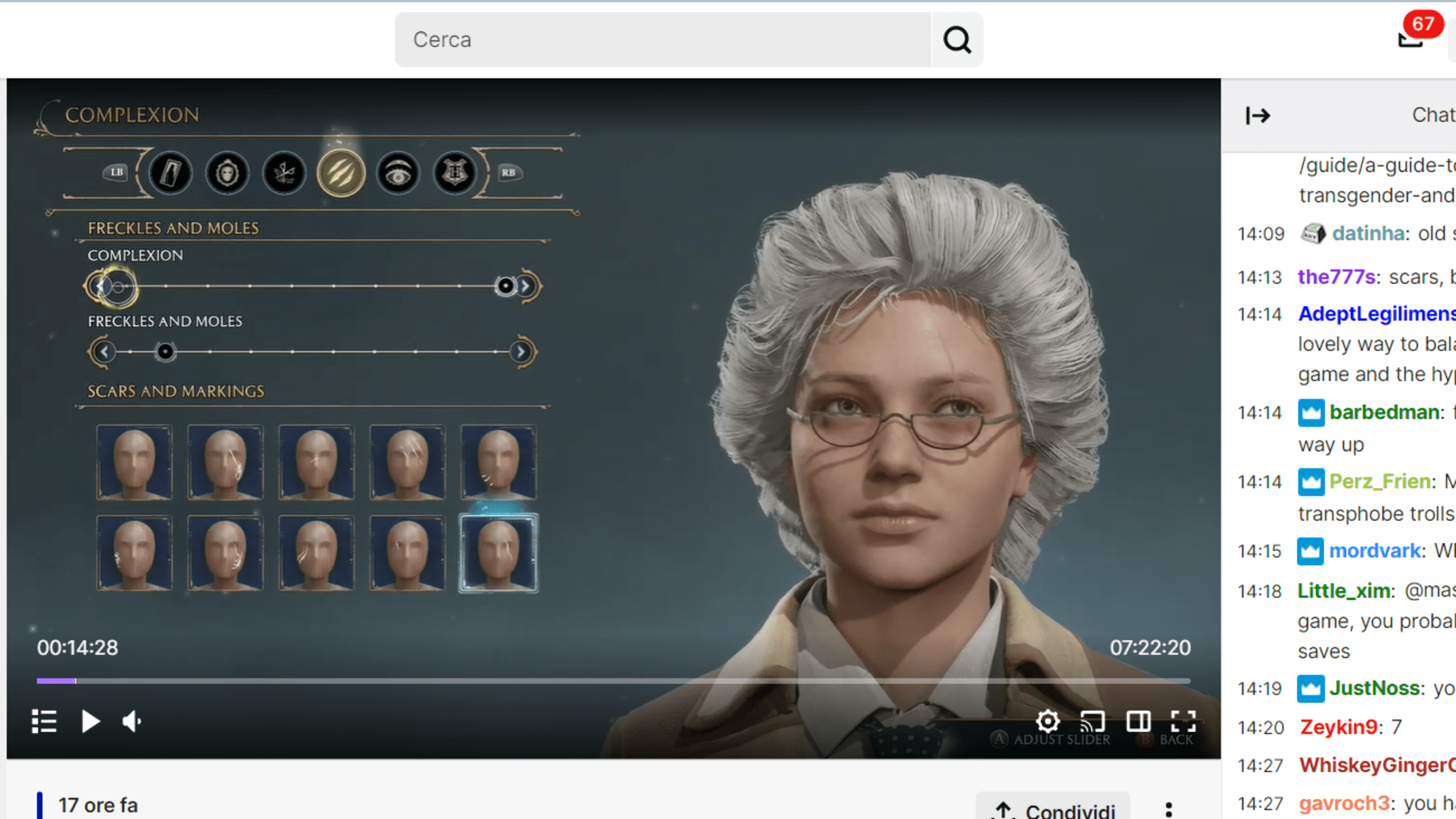Image resolution: width=1456 pixels, height=819 pixels.
Task: Collapse the chat panel arrow icon
Action: coord(1257,115)
